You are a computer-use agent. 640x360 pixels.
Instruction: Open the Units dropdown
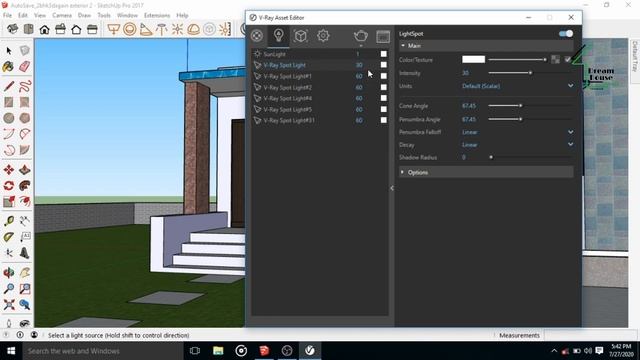[517, 86]
